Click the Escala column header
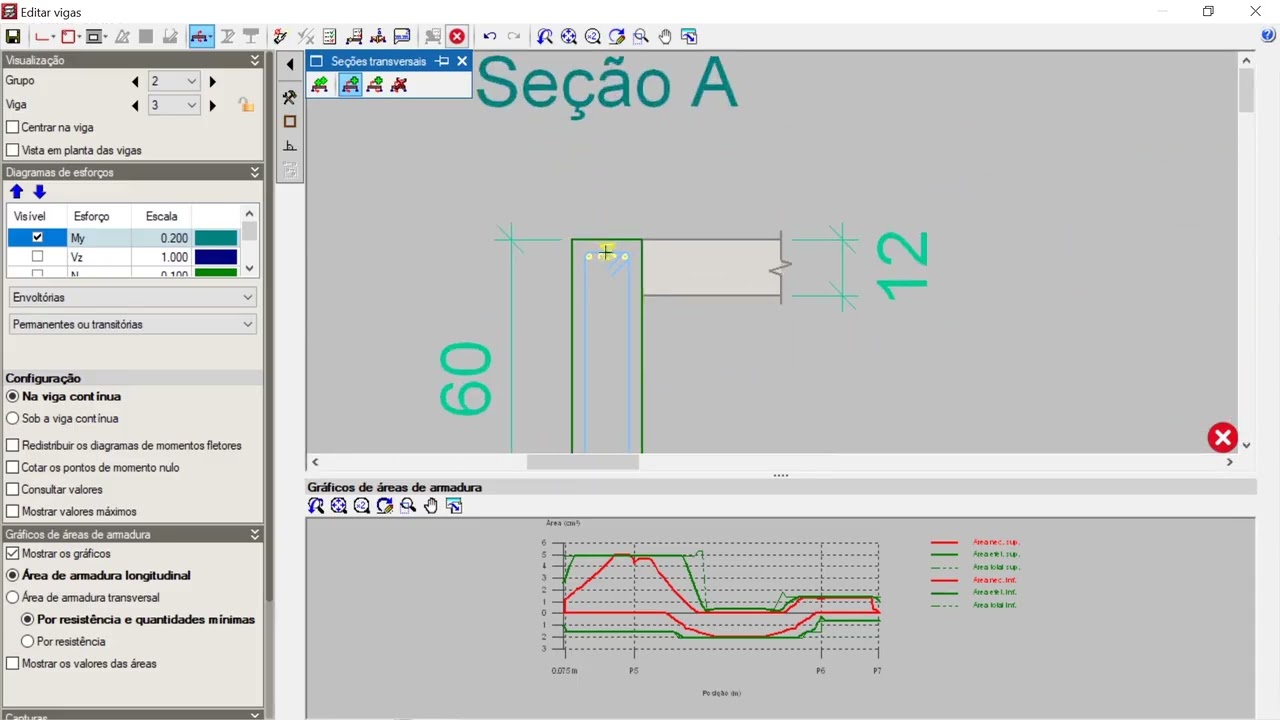This screenshot has width=1280, height=720. click(161, 216)
